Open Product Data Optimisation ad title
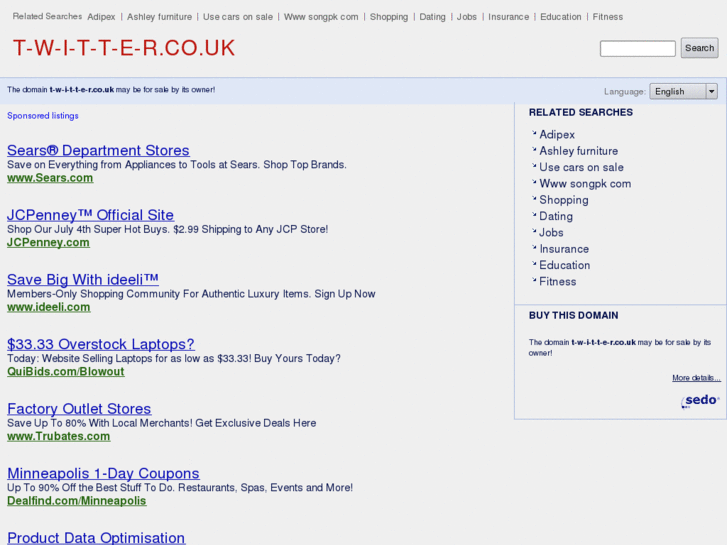This screenshot has height=545, width=727. 96,538
